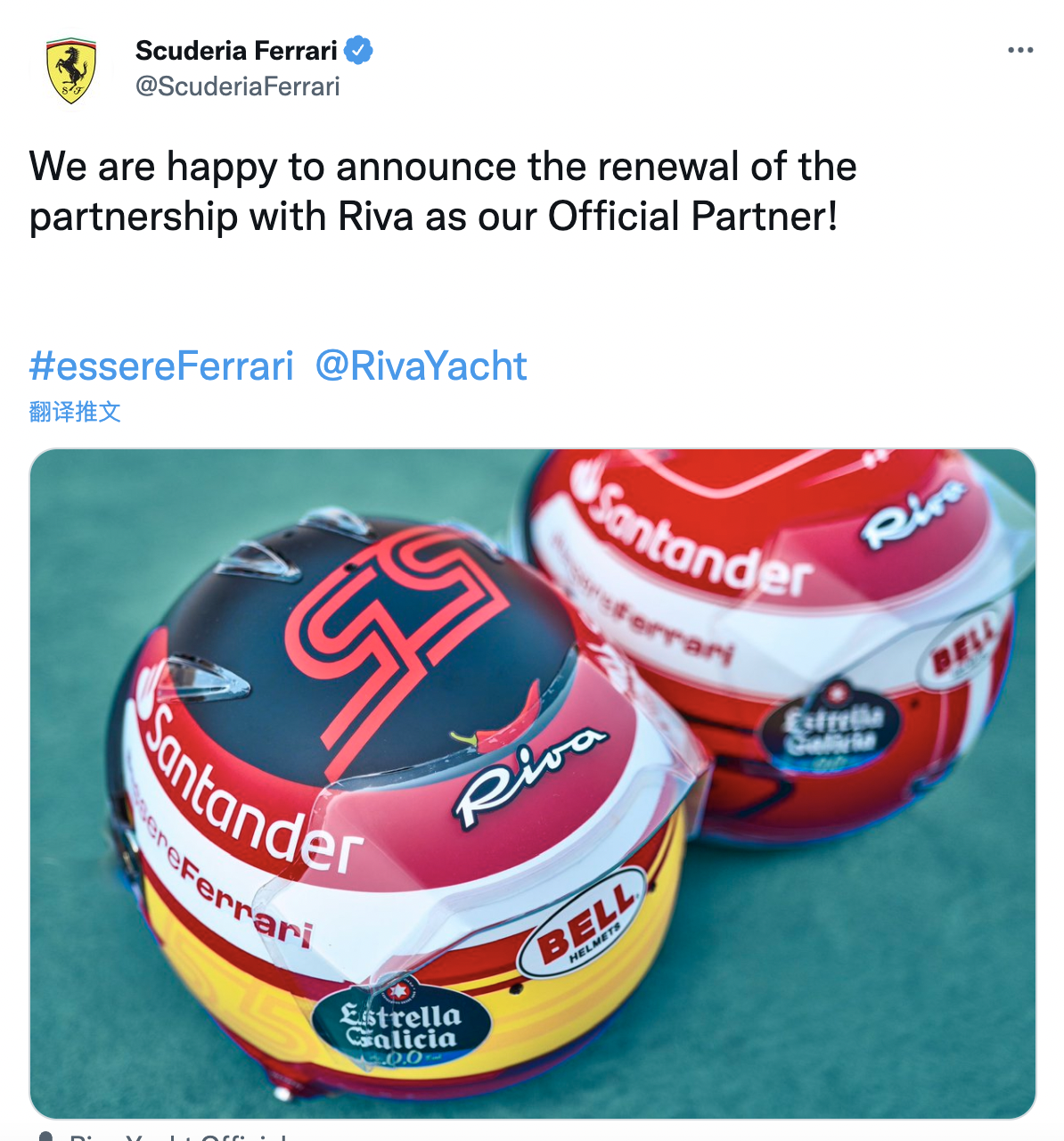Click the Scuderia Ferrari prancing horse avatar
Viewport: 1064px width, 1141px height.
click(70, 70)
